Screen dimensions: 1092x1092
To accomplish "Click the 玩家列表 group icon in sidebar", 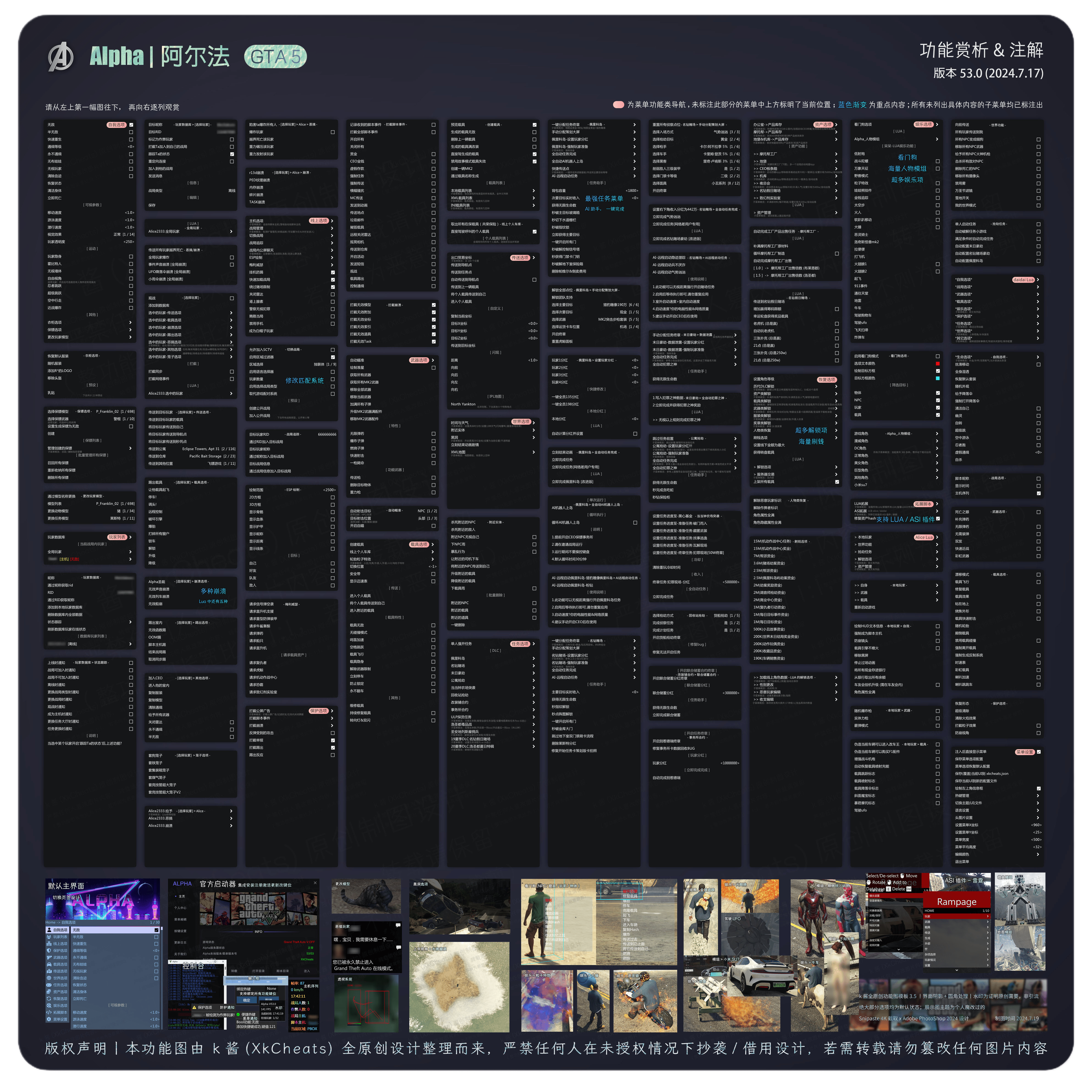I will 49,937.
